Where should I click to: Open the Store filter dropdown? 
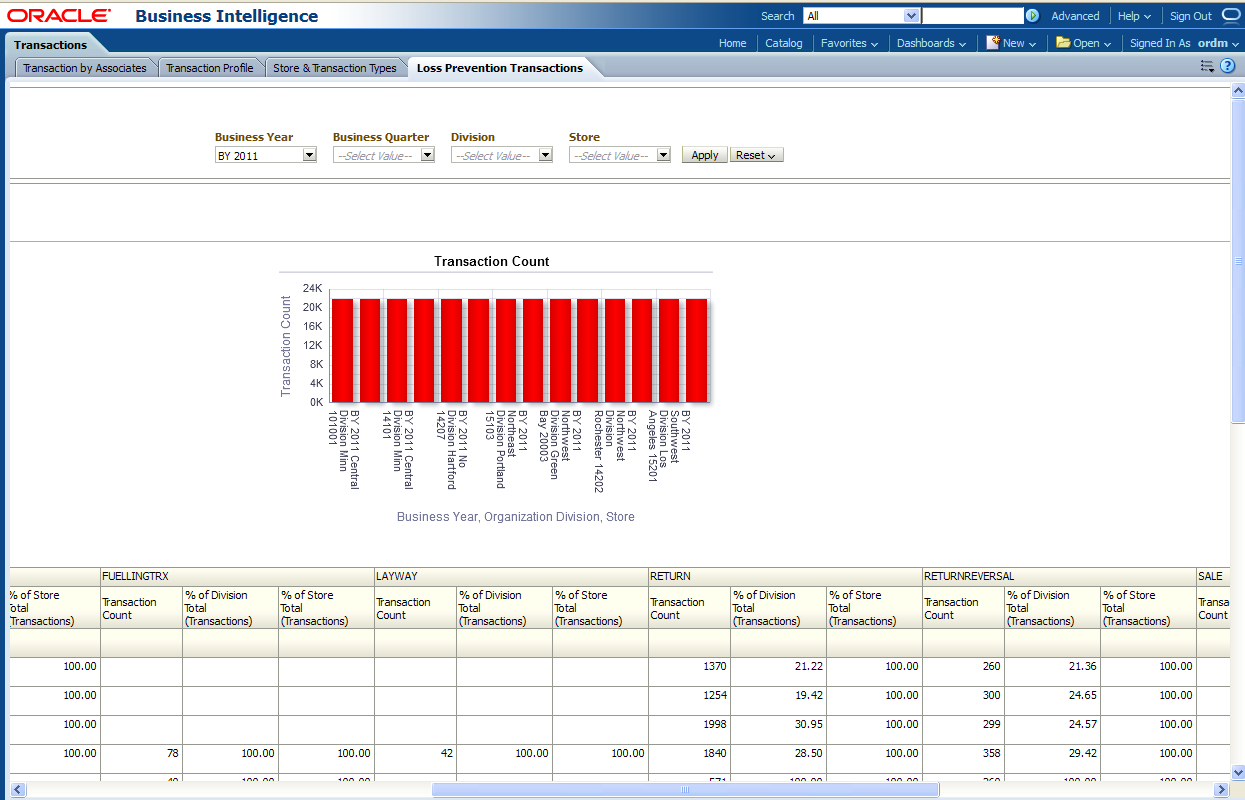click(x=663, y=155)
